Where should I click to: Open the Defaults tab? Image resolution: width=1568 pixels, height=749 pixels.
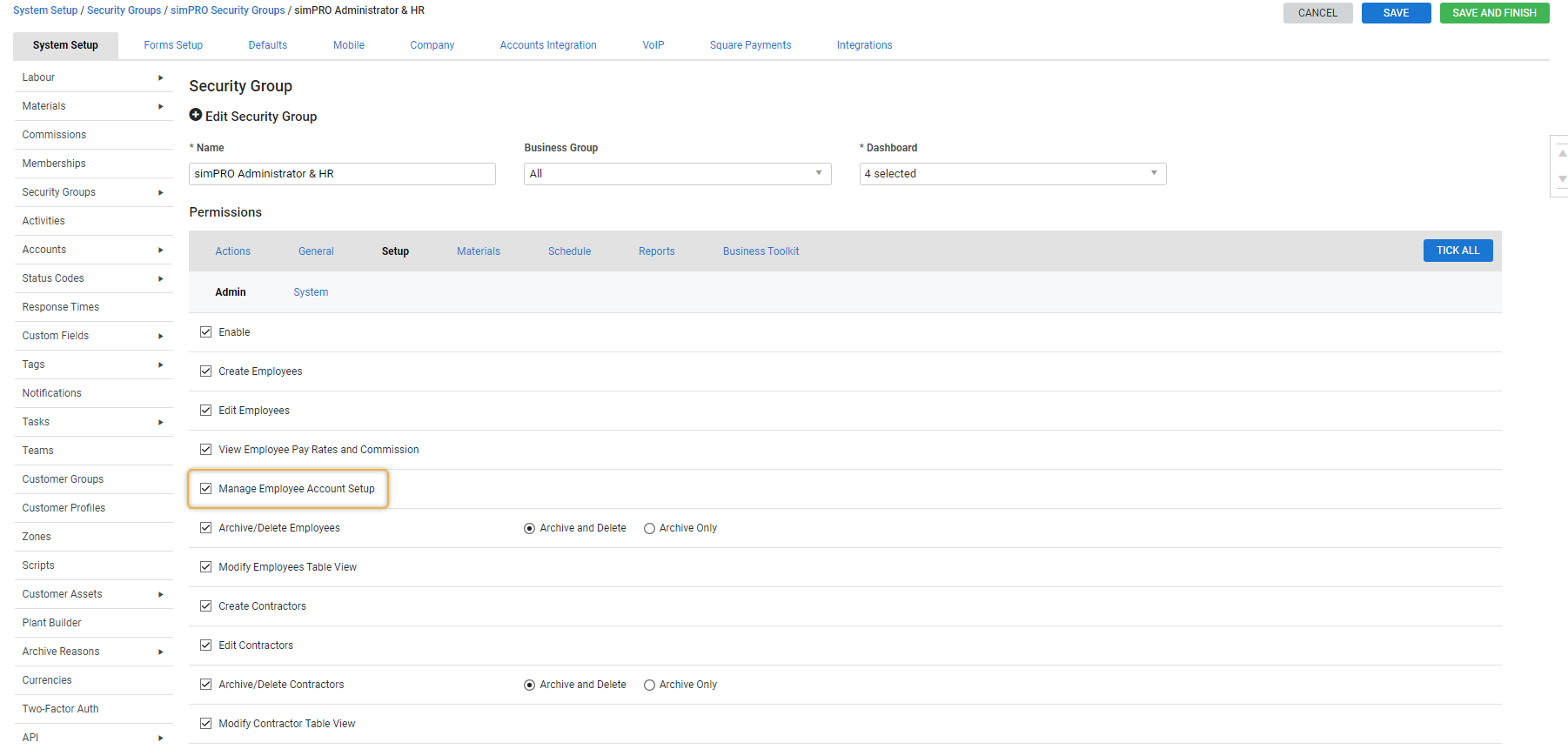(268, 45)
